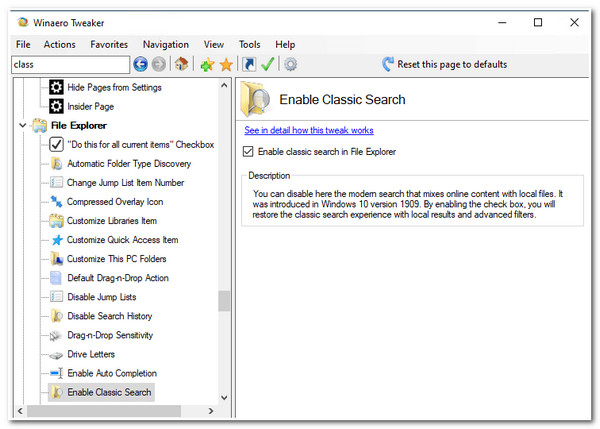The image size is (600, 429).
Task: Click the Insider Page gear icon
Action: tap(56, 106)
